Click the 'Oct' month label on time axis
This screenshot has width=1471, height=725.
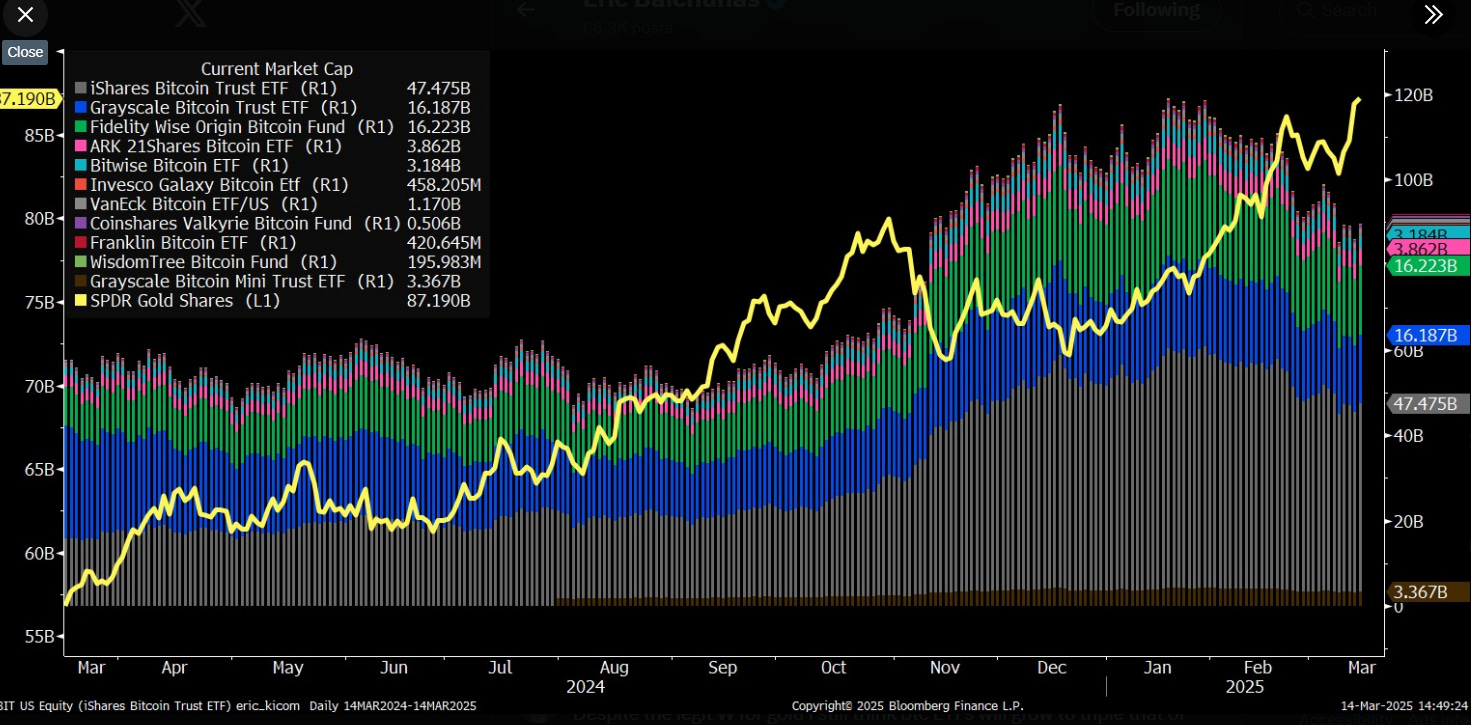coord(833,667)
